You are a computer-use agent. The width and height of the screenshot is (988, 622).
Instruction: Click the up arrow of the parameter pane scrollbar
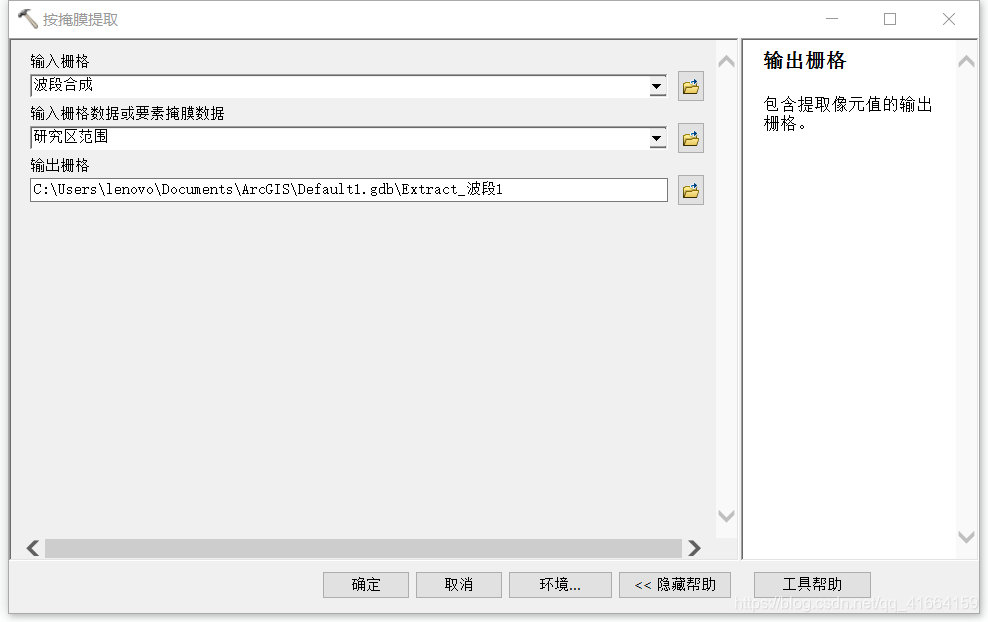(727, 61)
